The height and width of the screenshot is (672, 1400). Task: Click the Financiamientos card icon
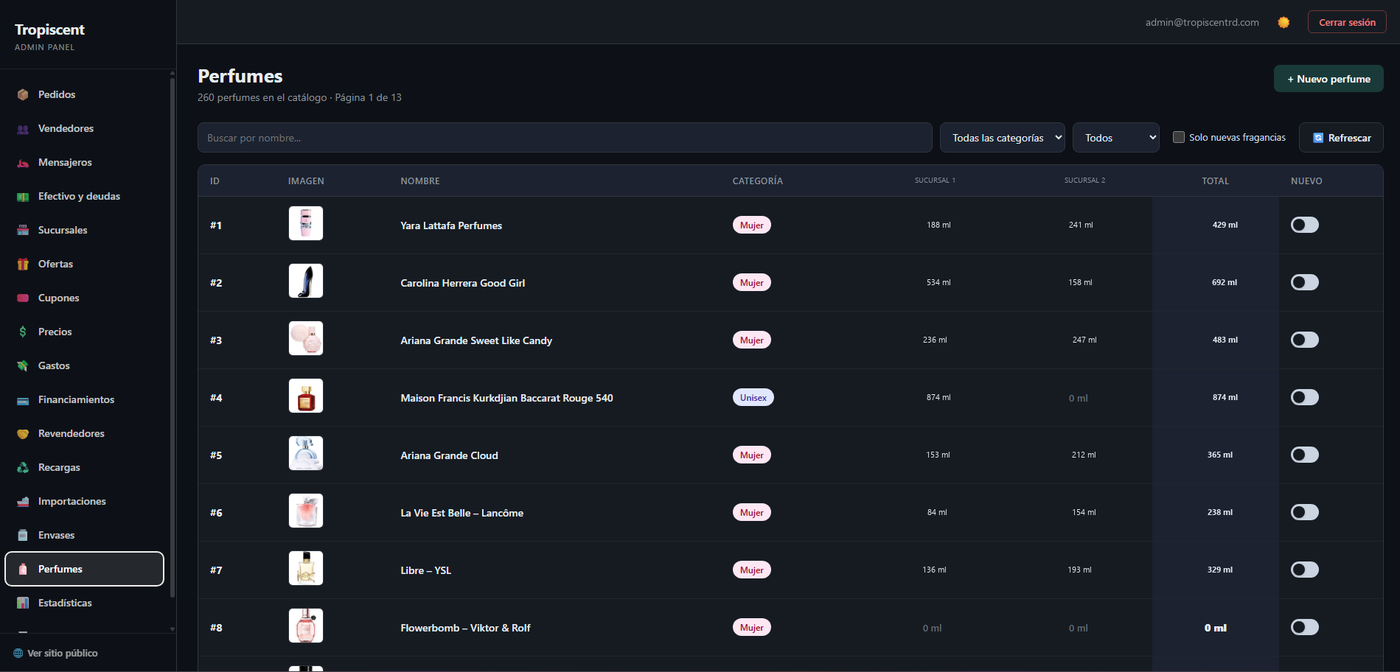22,400
